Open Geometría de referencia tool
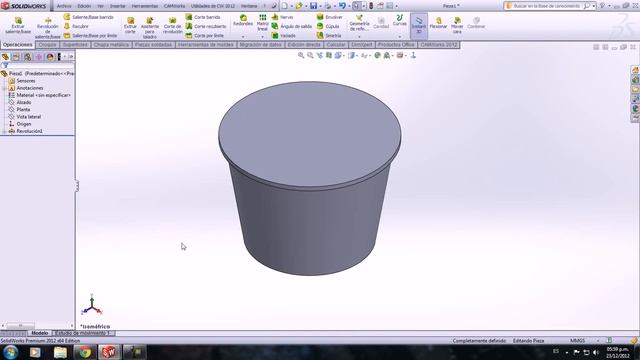This screenshot has width=640, height=360. point(359,23)
